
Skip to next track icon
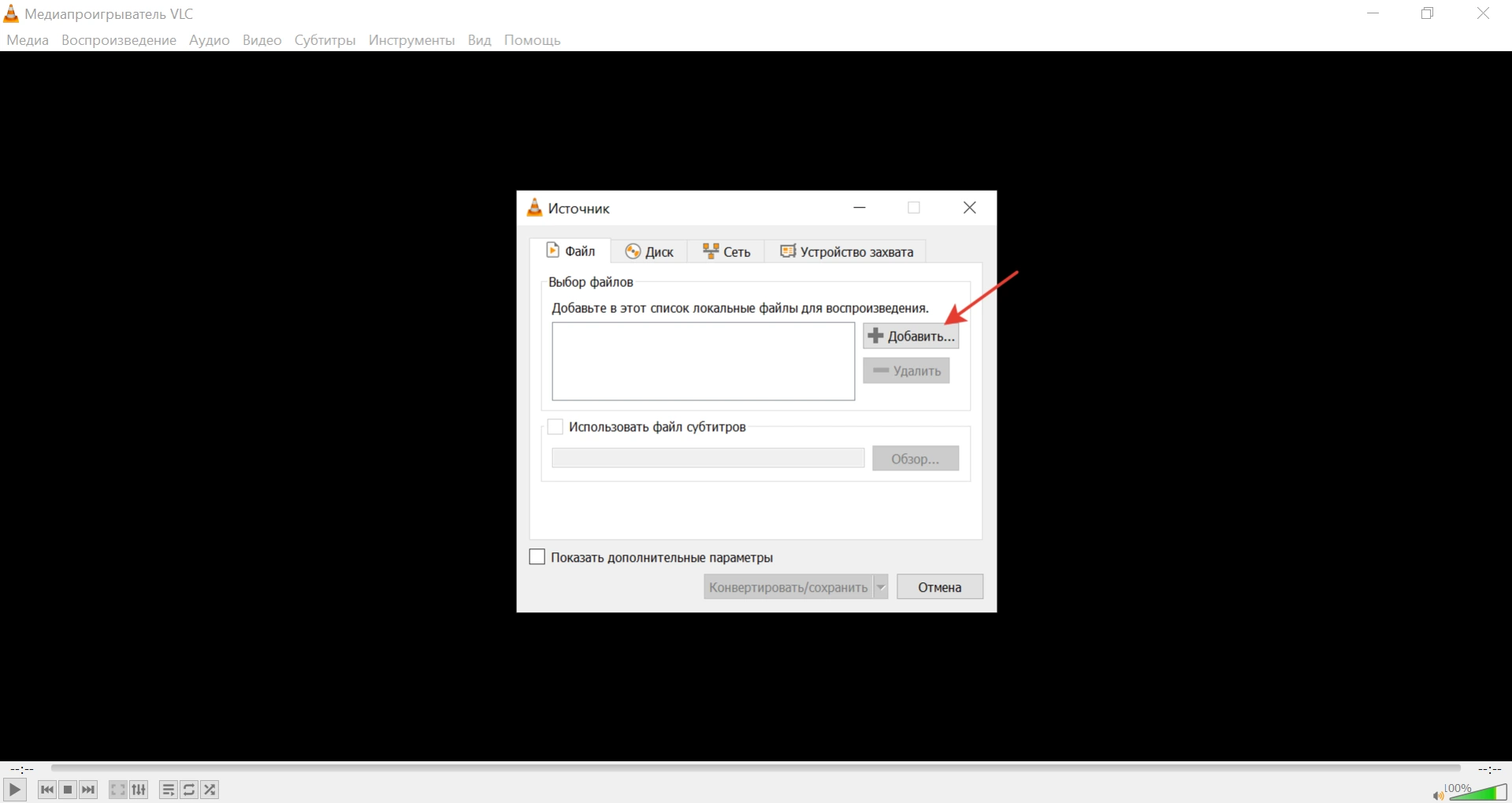click(88, 790)
